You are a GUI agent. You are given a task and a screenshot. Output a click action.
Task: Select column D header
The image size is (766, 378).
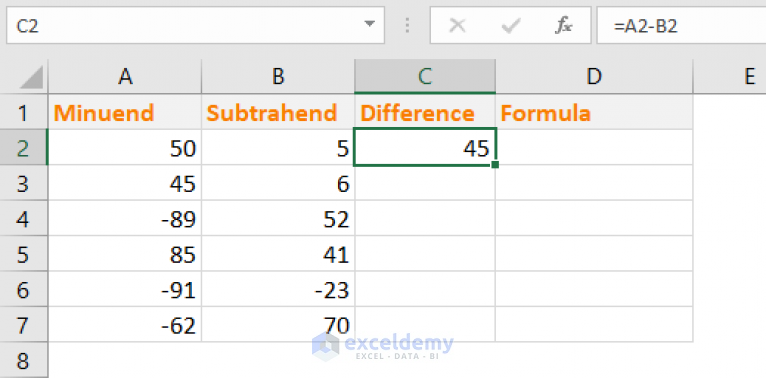tap(594, 77)
